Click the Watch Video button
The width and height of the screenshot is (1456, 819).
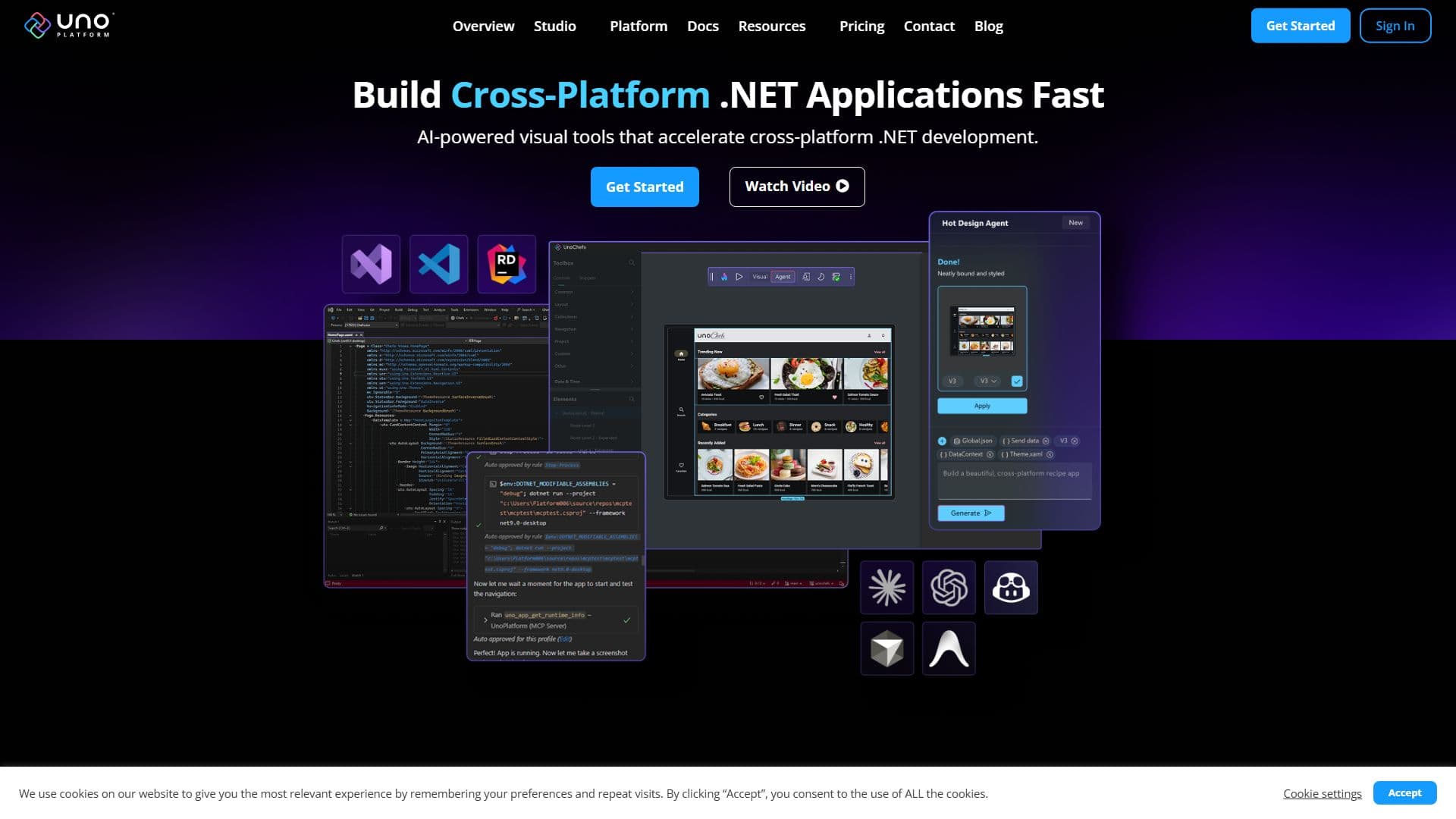[797, 187]
